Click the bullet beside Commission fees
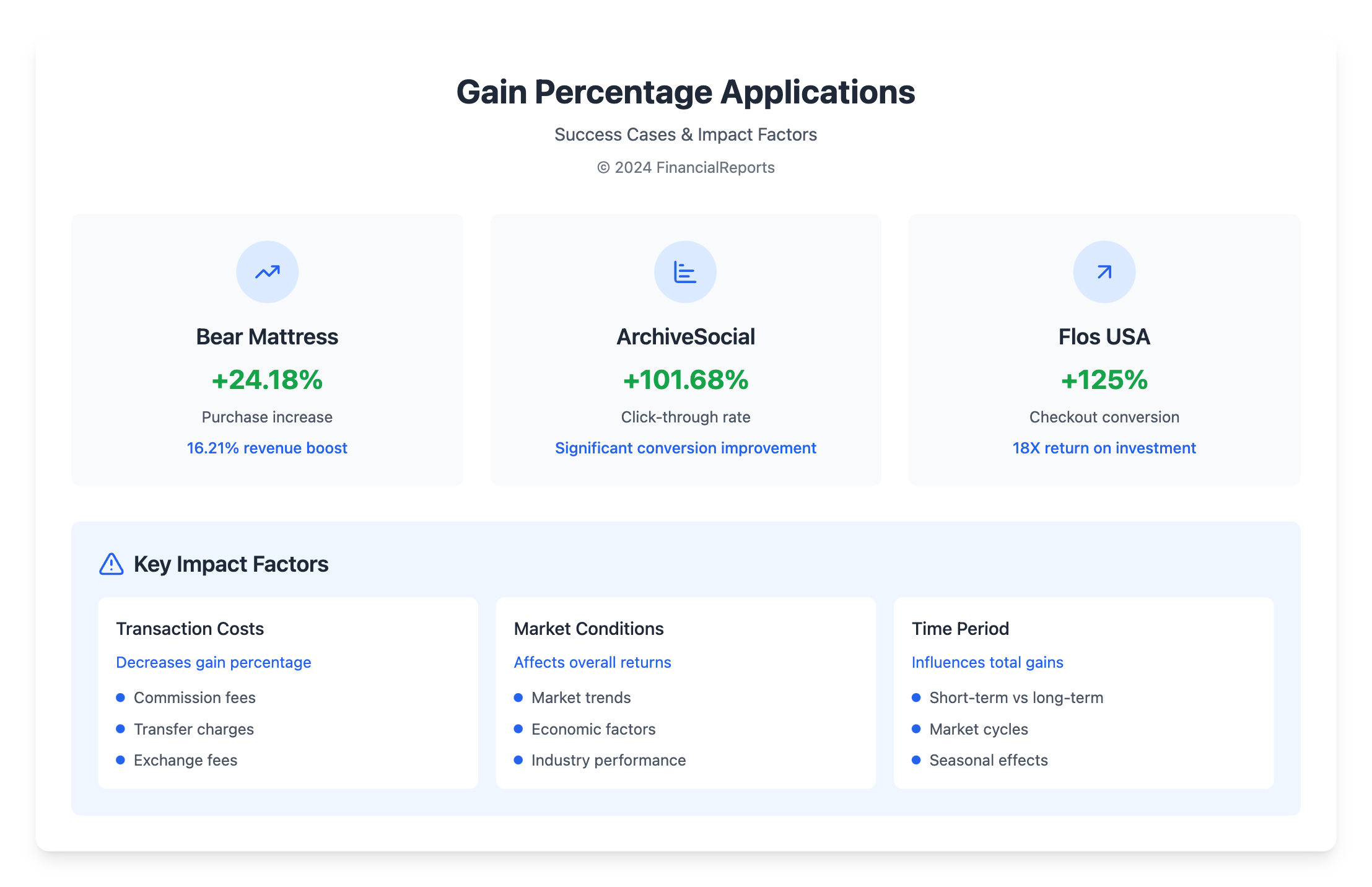The height and width of the screenshot is (887, 1372). pyautogui.click(x=121, y=697)
